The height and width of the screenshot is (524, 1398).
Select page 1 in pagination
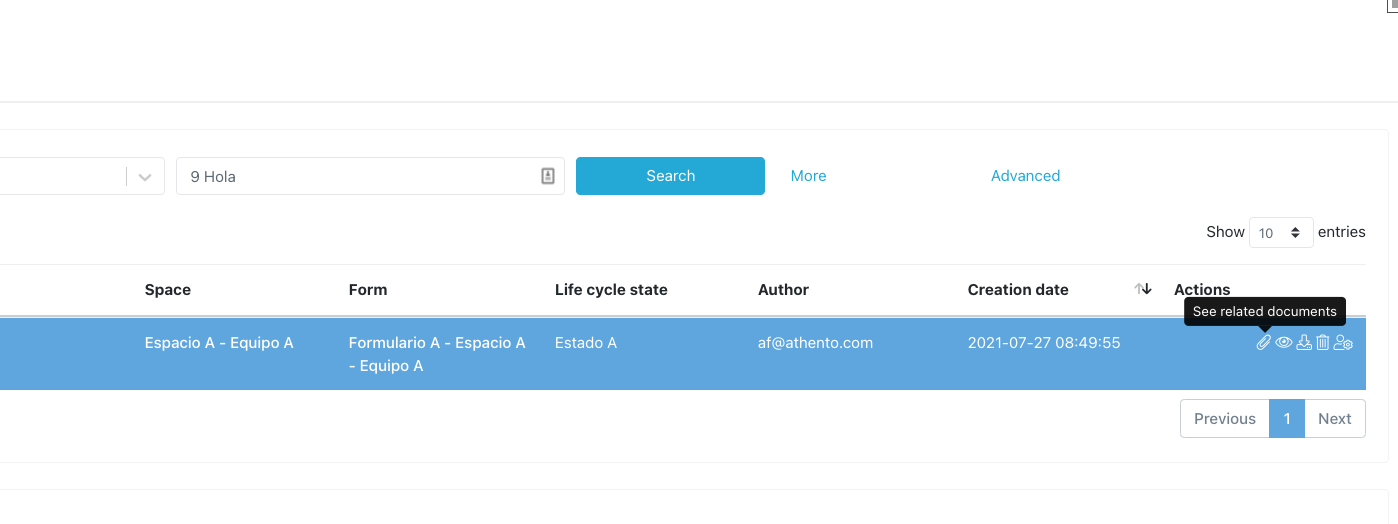coord(1287,419)
